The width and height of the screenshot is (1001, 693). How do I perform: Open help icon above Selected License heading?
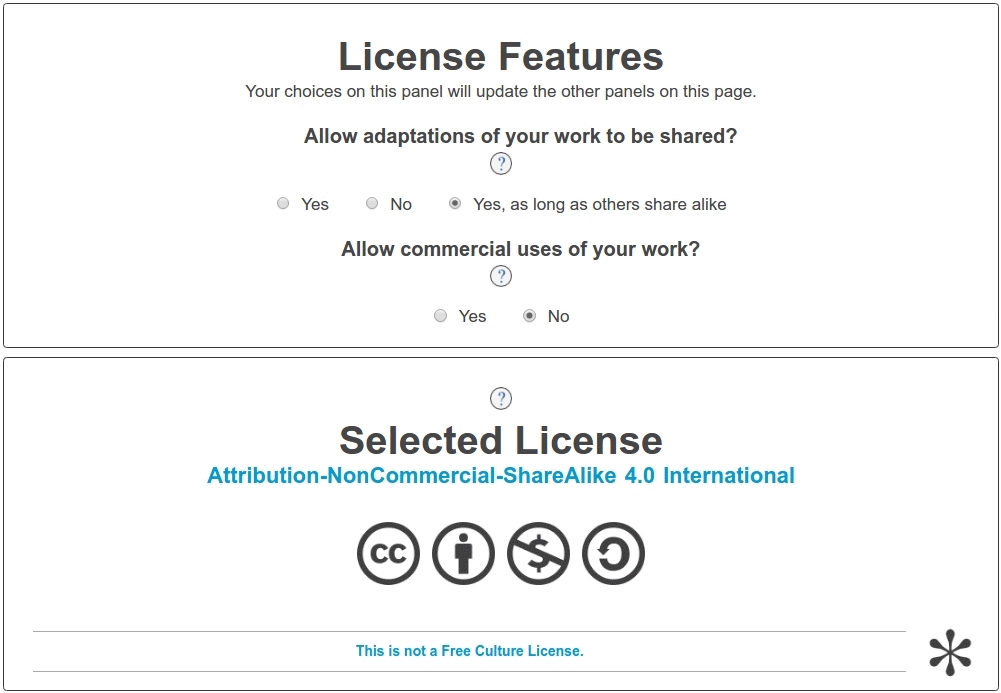pyautogui.click(x=500, y=398)
